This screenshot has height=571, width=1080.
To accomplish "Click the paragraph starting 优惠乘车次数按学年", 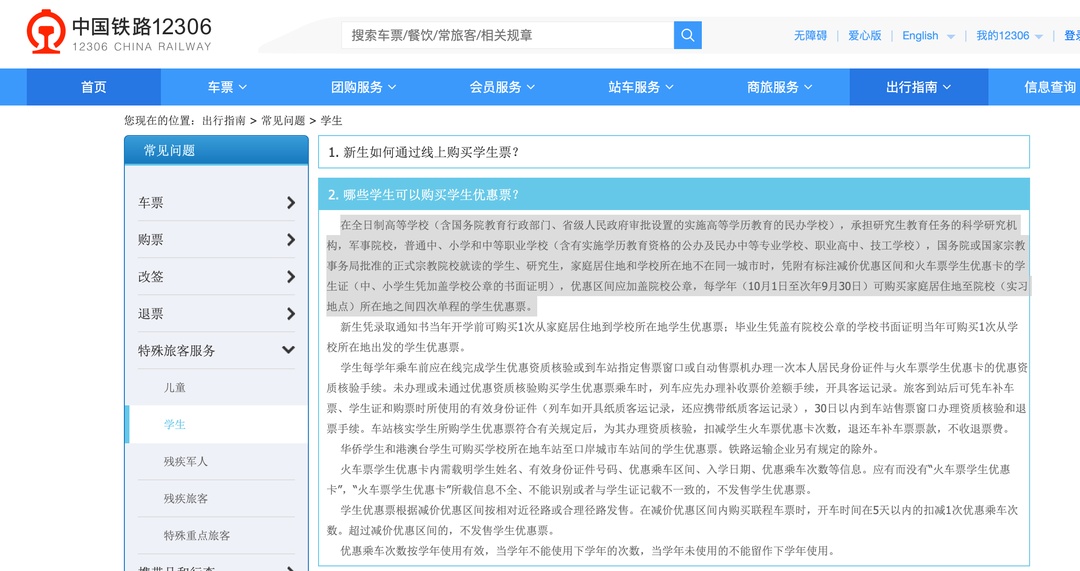I will (588, 551).
